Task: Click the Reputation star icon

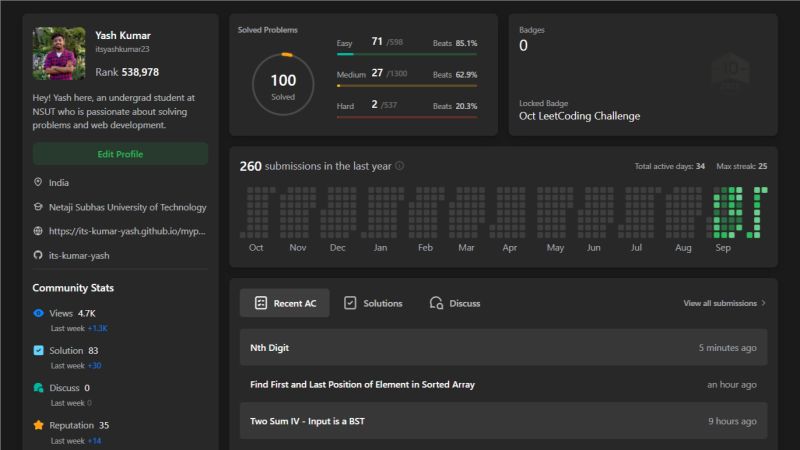Action: point(38,425)
